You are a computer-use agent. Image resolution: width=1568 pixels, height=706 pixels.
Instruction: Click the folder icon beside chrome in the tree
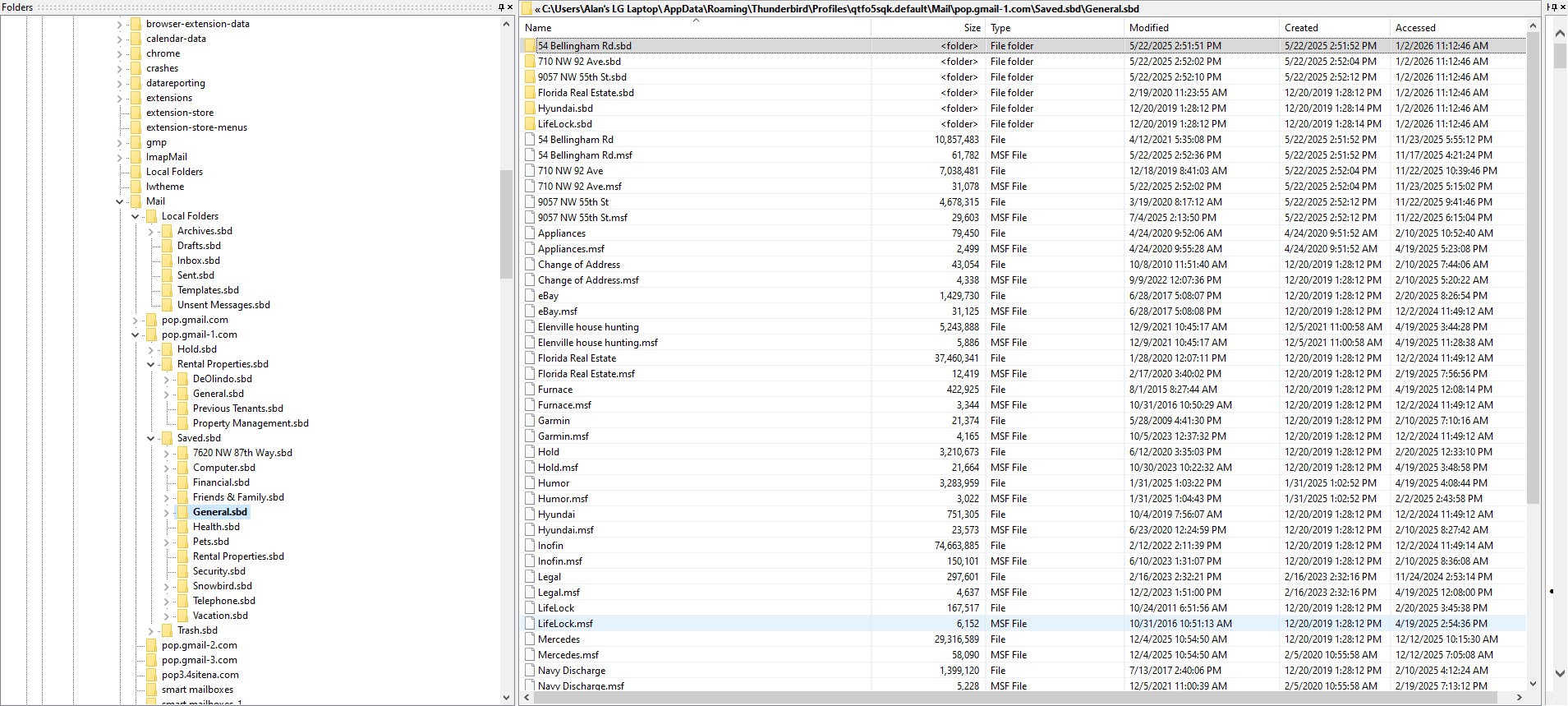(x=136, y=53)
